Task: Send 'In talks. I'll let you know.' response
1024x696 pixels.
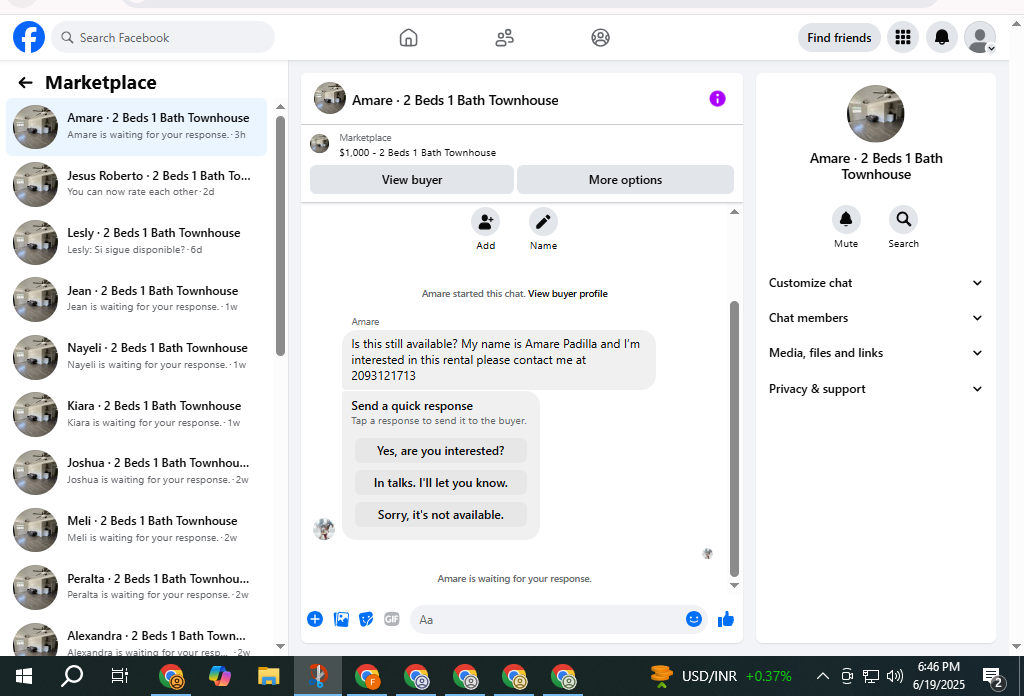Action: 441,482
